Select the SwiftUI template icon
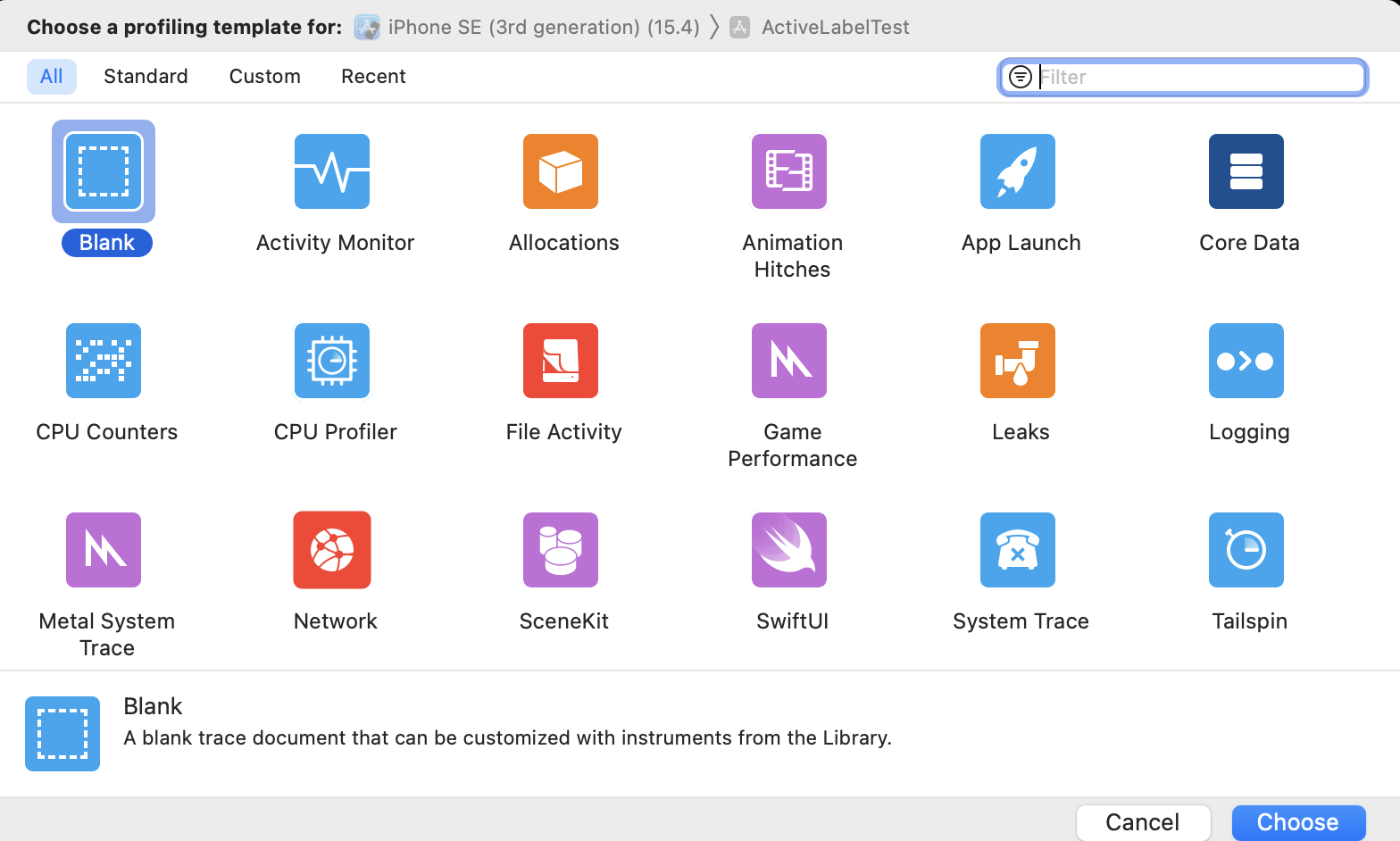Viewport: 1400px width, 841px height. (789, 550)
